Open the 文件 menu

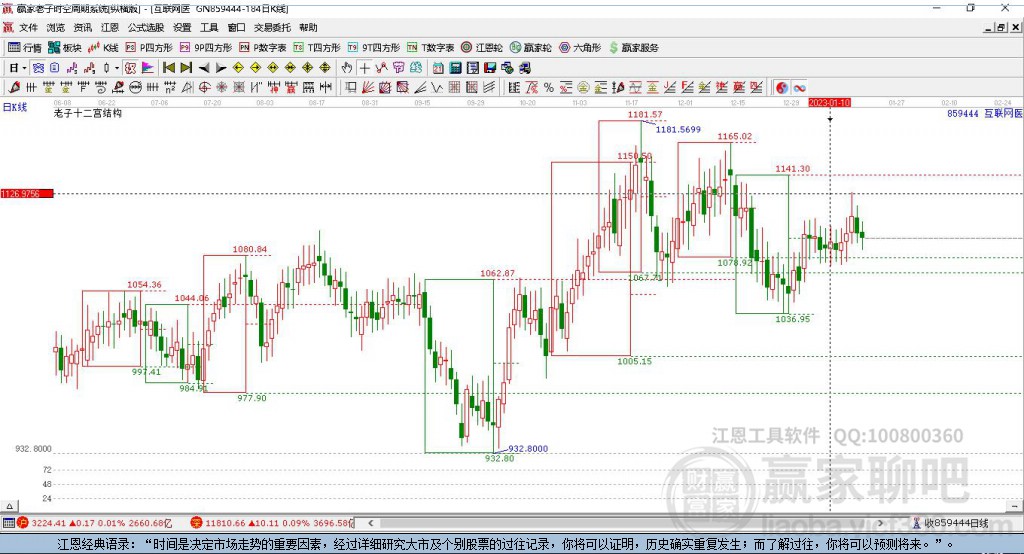[28, 27]
